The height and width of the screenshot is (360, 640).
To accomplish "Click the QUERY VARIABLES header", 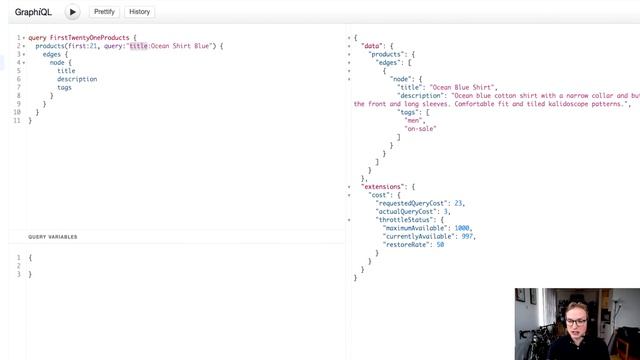I will pos(53,237).
